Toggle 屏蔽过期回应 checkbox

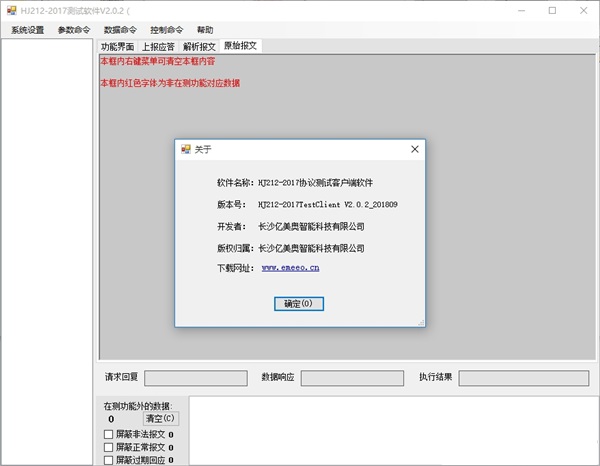pyautogui.click(x=108, y=460)
